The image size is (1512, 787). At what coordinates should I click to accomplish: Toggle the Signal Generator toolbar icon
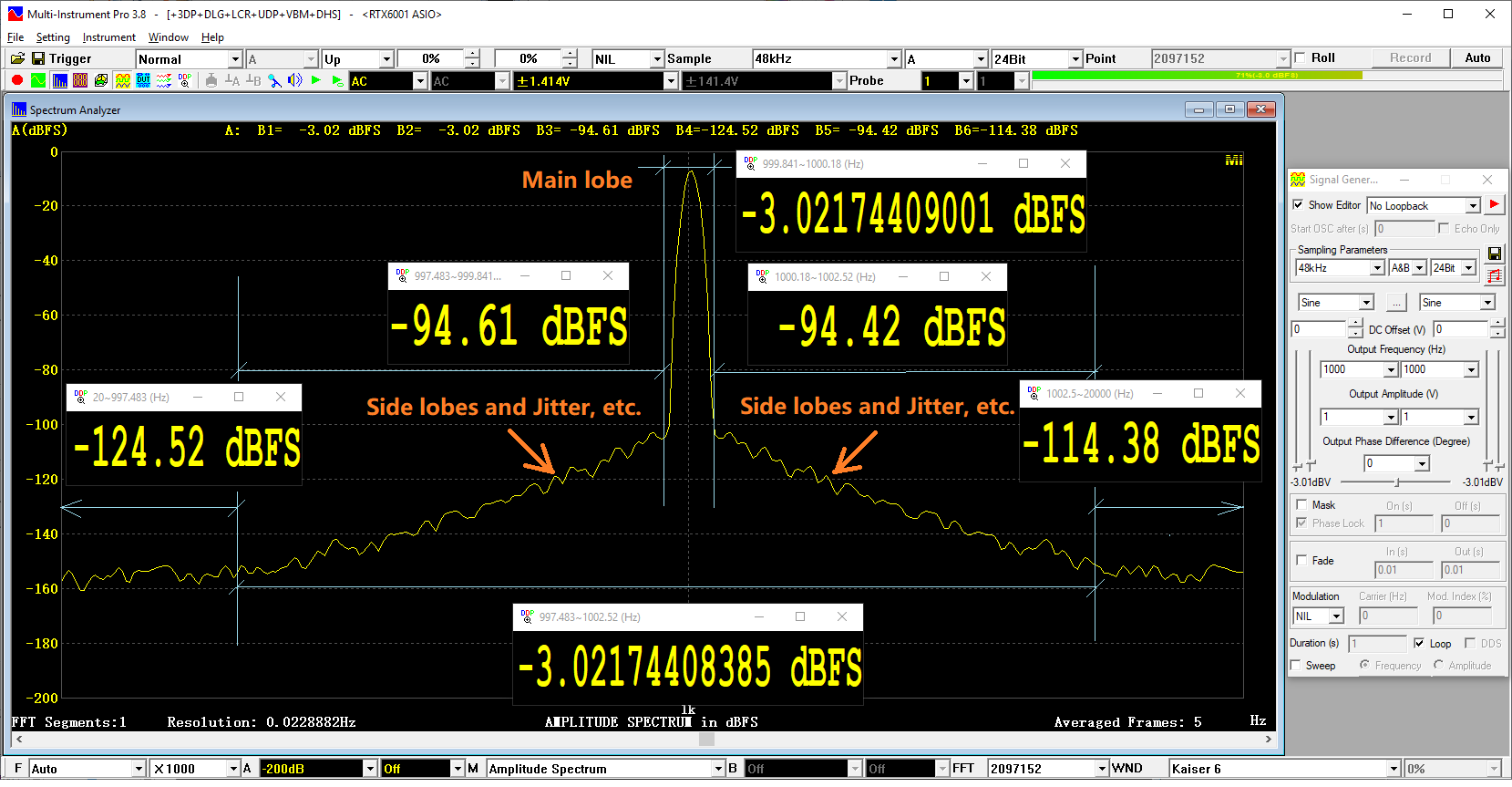coord(122,80)
